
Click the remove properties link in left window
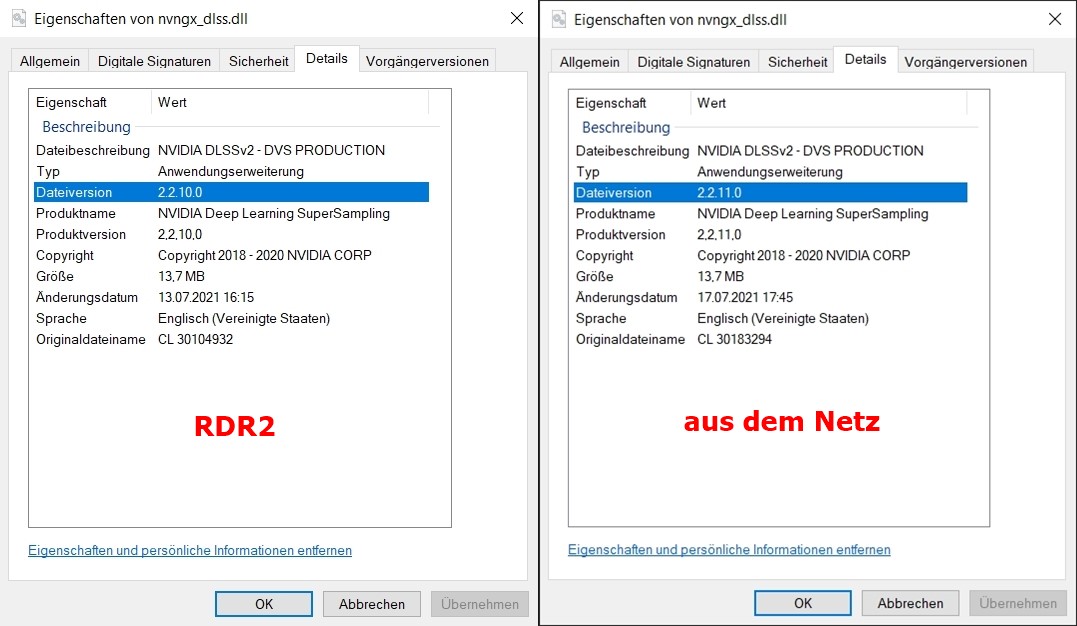coord(190,550)
